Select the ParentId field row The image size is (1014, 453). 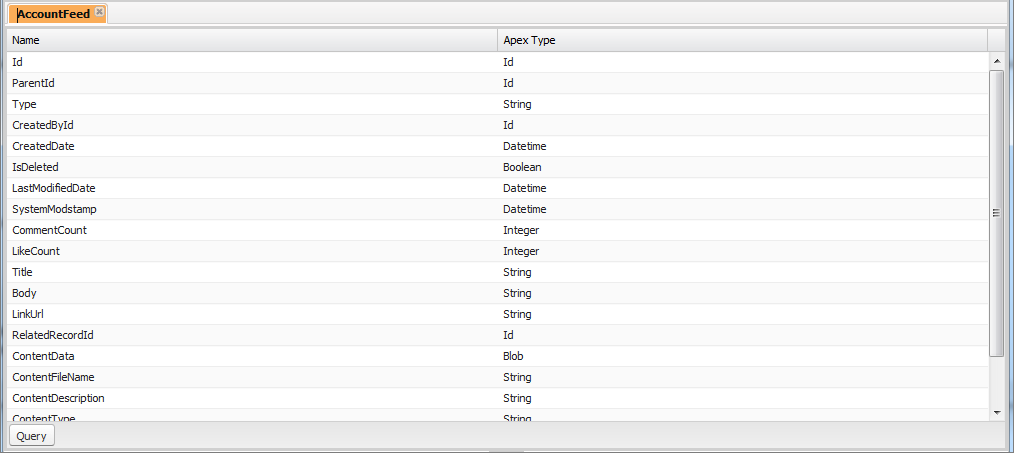pos(497,83)
